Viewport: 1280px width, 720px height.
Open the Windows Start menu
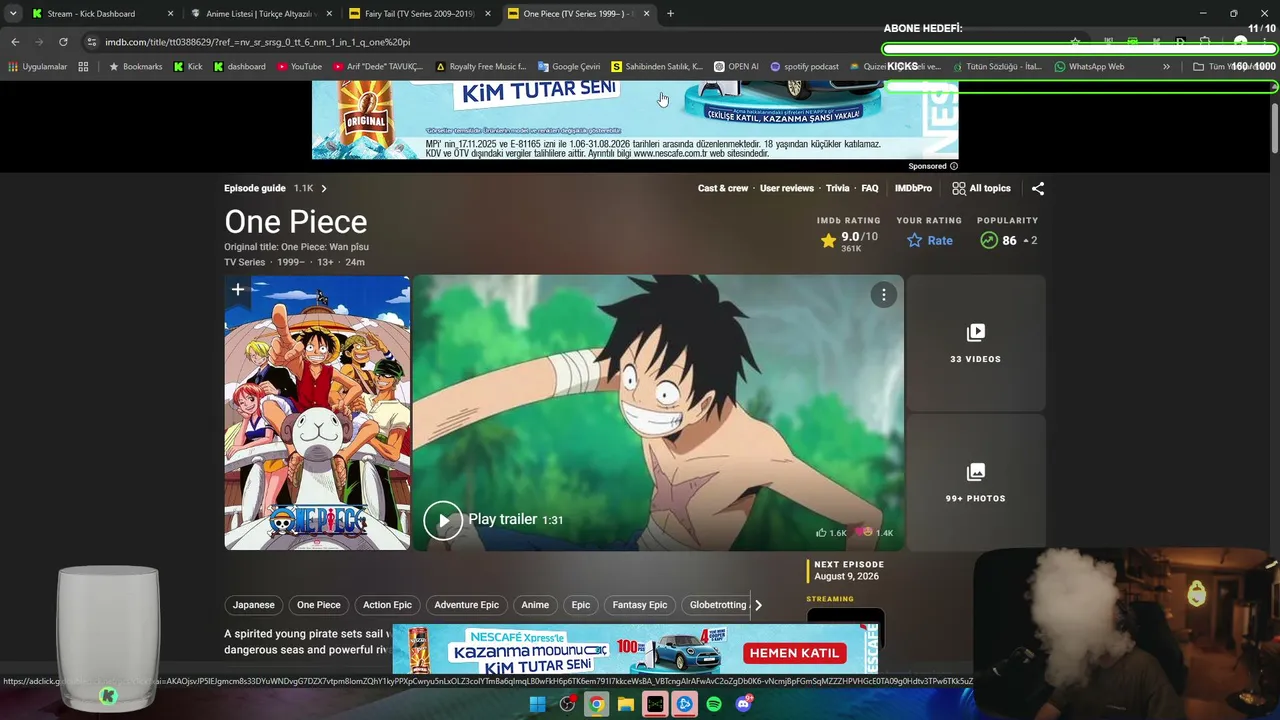coord(537,704)
